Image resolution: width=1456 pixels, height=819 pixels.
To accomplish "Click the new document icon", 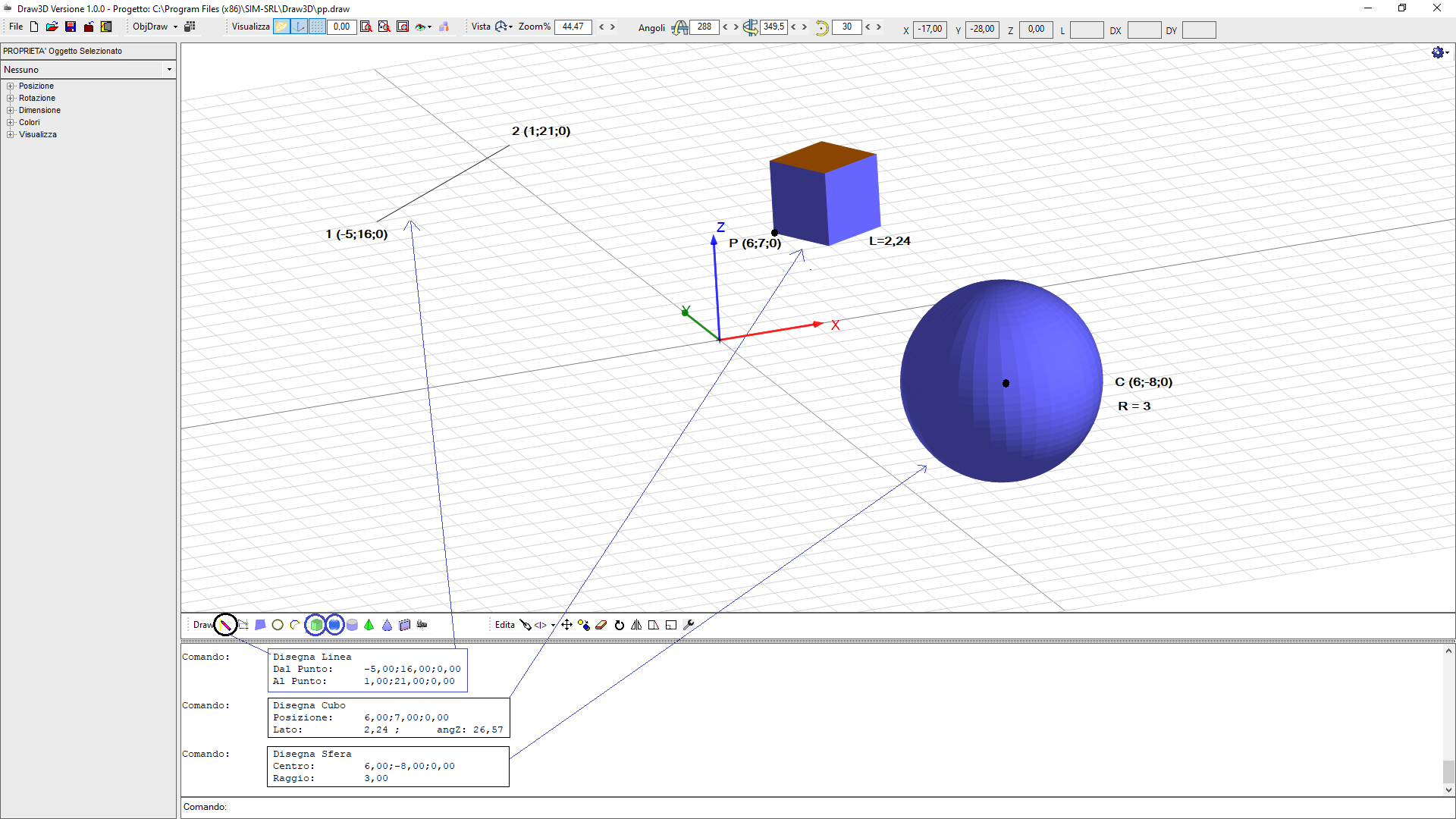I will click(34, 27).
